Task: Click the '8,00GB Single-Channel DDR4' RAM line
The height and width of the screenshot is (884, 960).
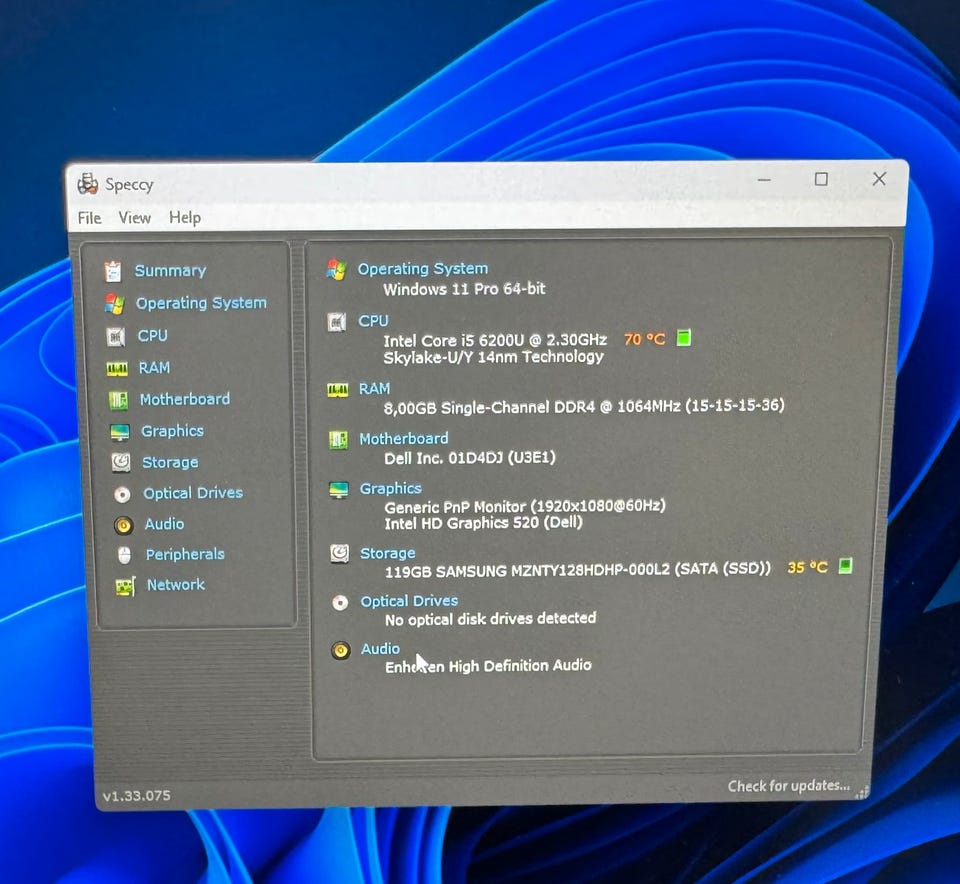Action: 584,406
